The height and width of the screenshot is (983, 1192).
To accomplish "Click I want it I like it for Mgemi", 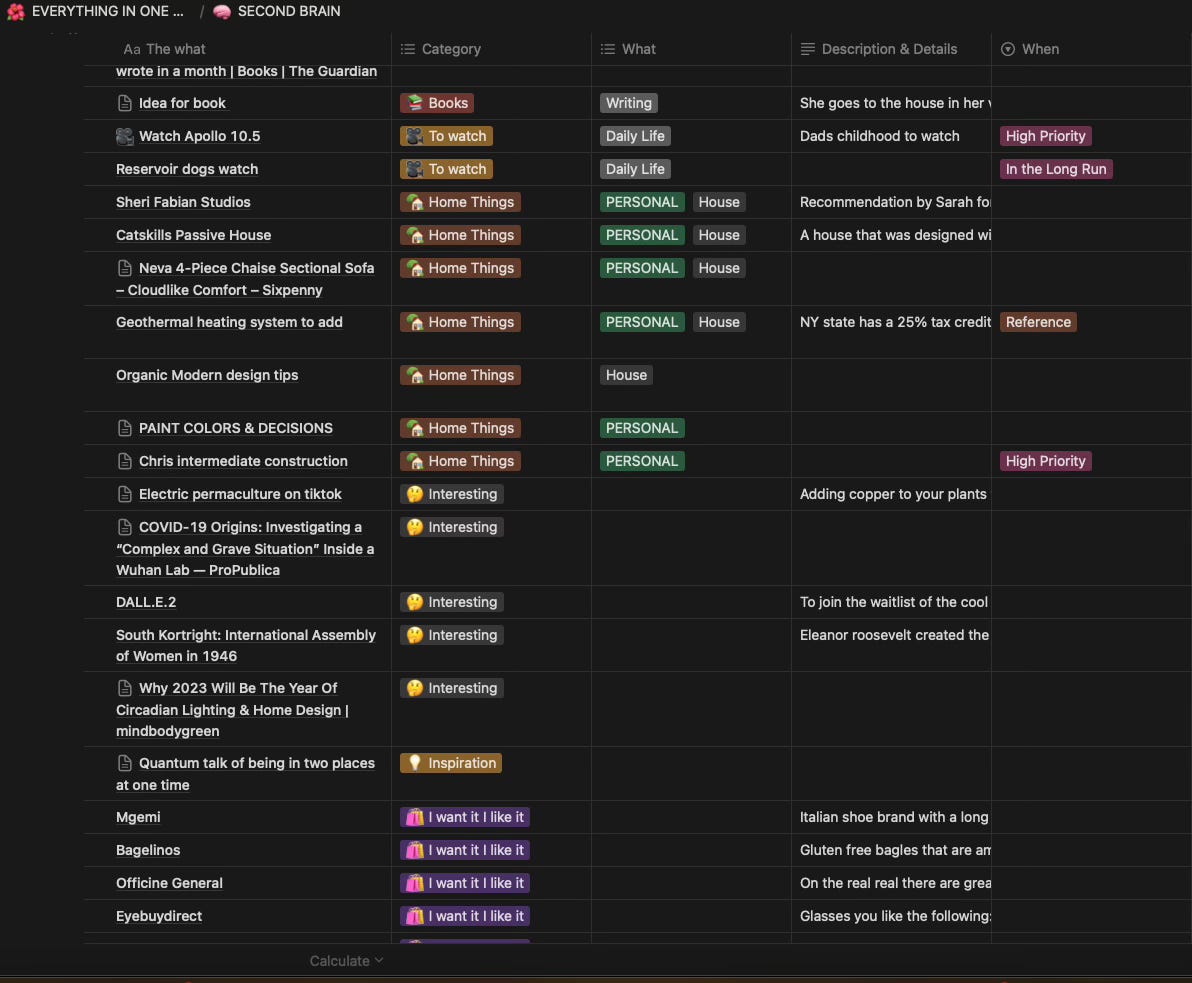I will pos(464,817).
